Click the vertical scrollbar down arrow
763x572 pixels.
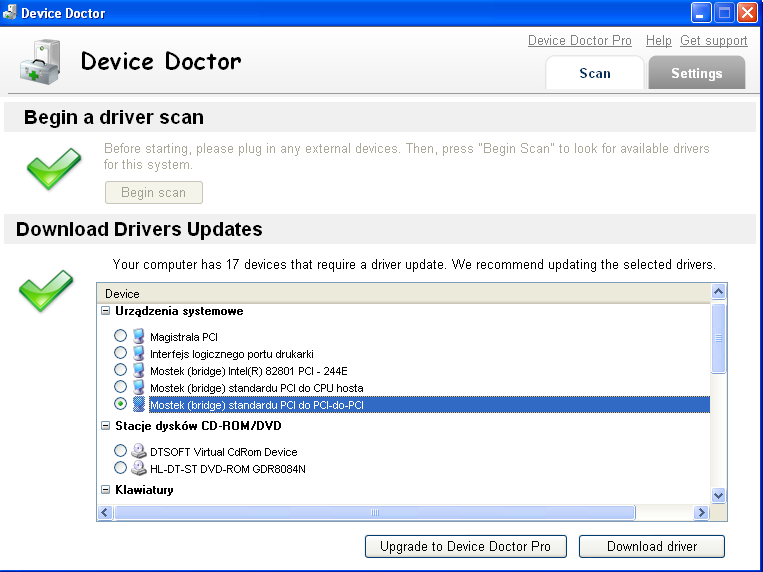718,496
